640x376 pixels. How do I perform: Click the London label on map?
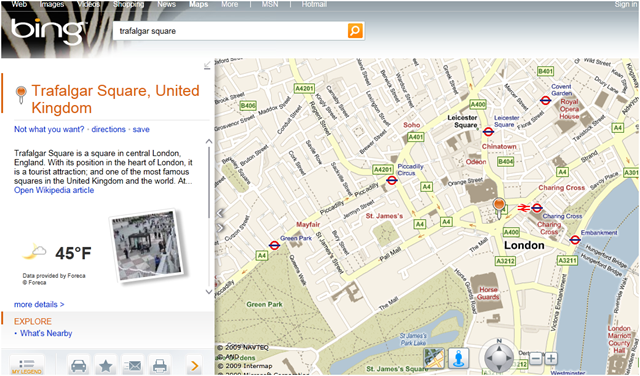click(524, 245)
